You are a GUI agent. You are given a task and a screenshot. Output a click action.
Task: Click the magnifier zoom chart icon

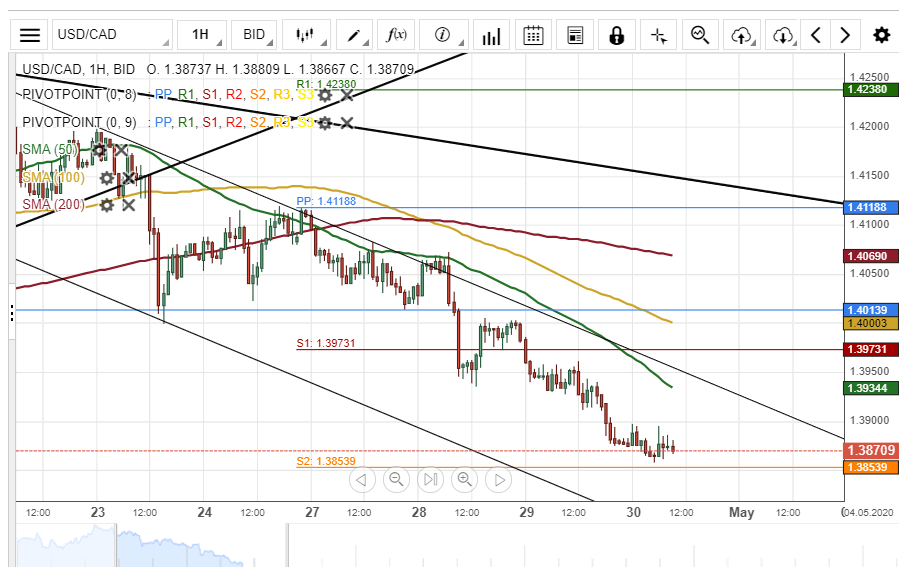[700, 35]
